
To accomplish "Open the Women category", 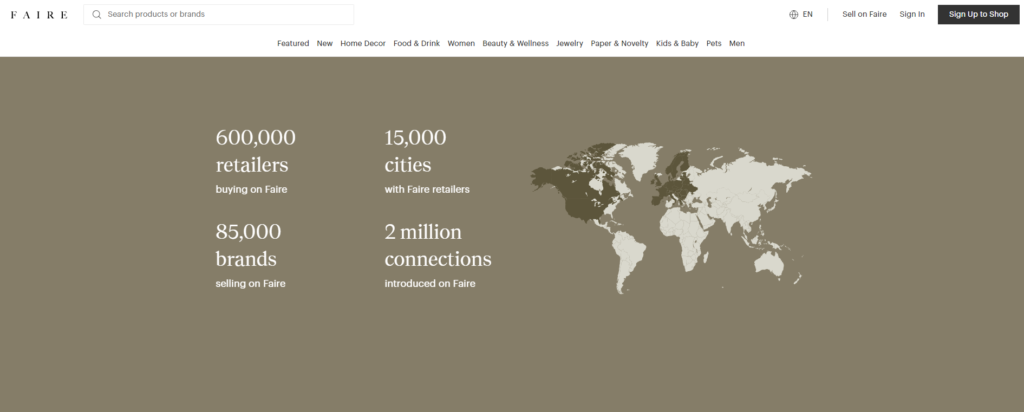I will coord(461,44).
